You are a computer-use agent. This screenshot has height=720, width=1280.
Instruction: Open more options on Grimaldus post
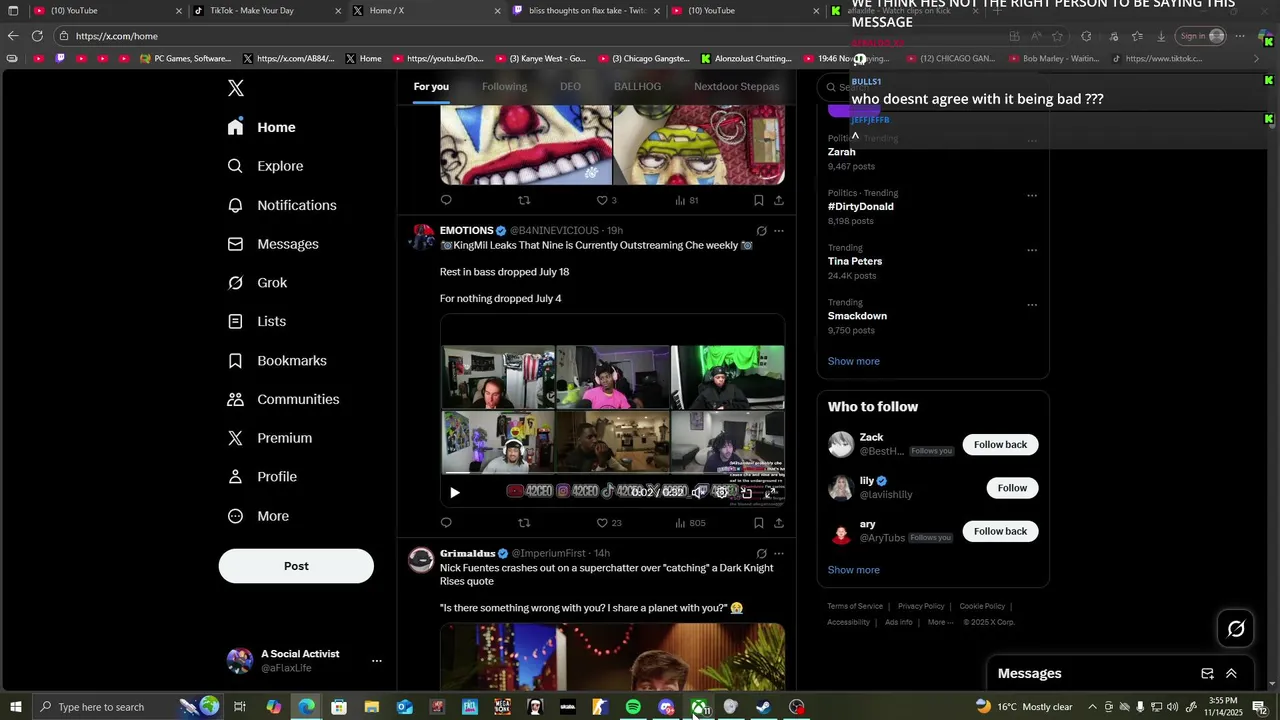pos(779,553)
